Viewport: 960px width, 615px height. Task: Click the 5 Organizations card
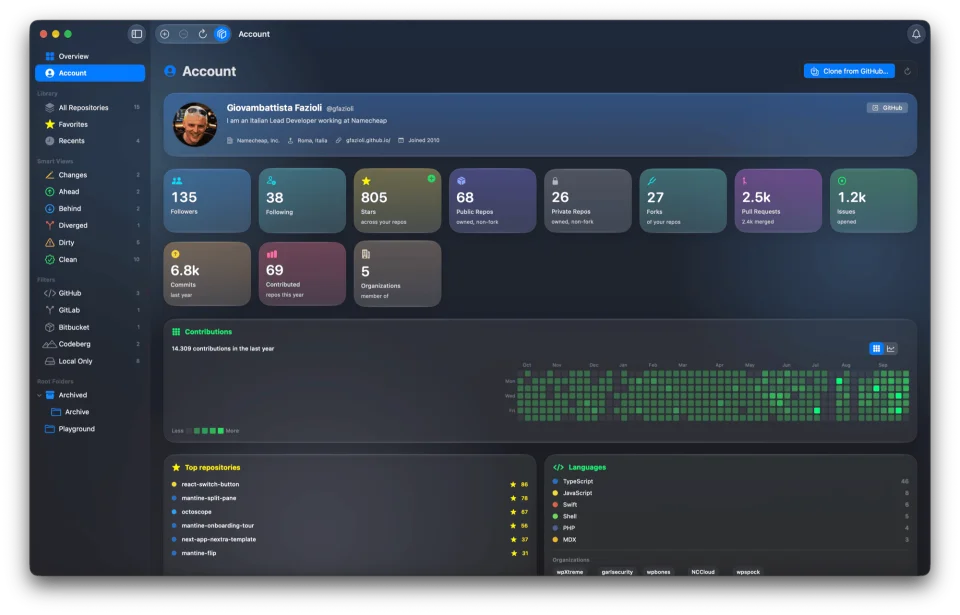397,274
